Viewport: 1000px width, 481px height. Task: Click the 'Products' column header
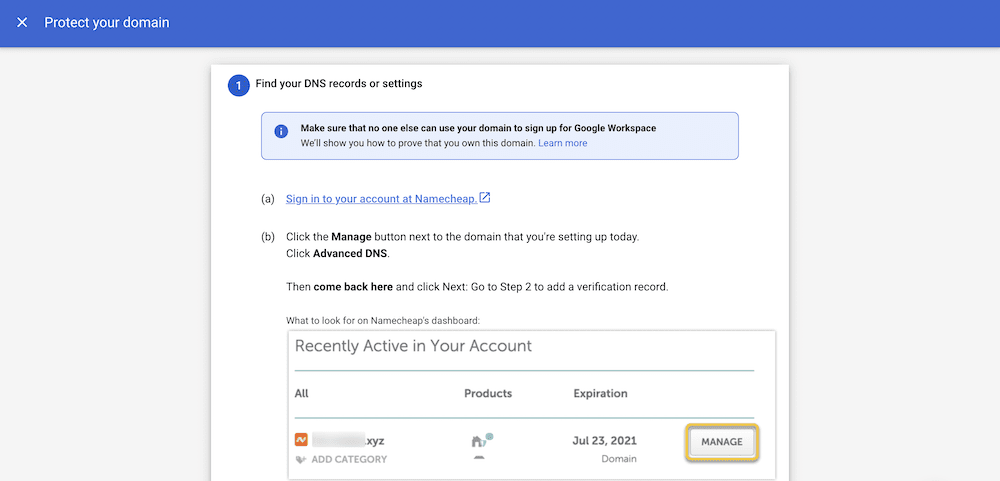488,393
